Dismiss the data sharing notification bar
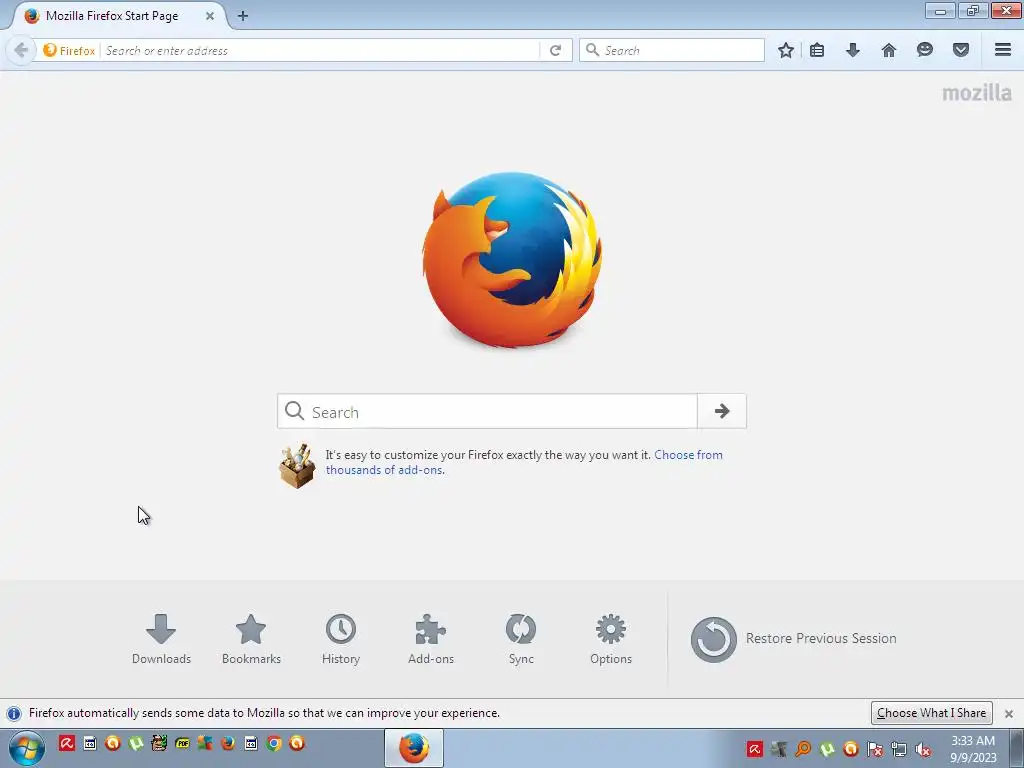The height and width of the screenshot is (768, 1024). (1009, 714)
